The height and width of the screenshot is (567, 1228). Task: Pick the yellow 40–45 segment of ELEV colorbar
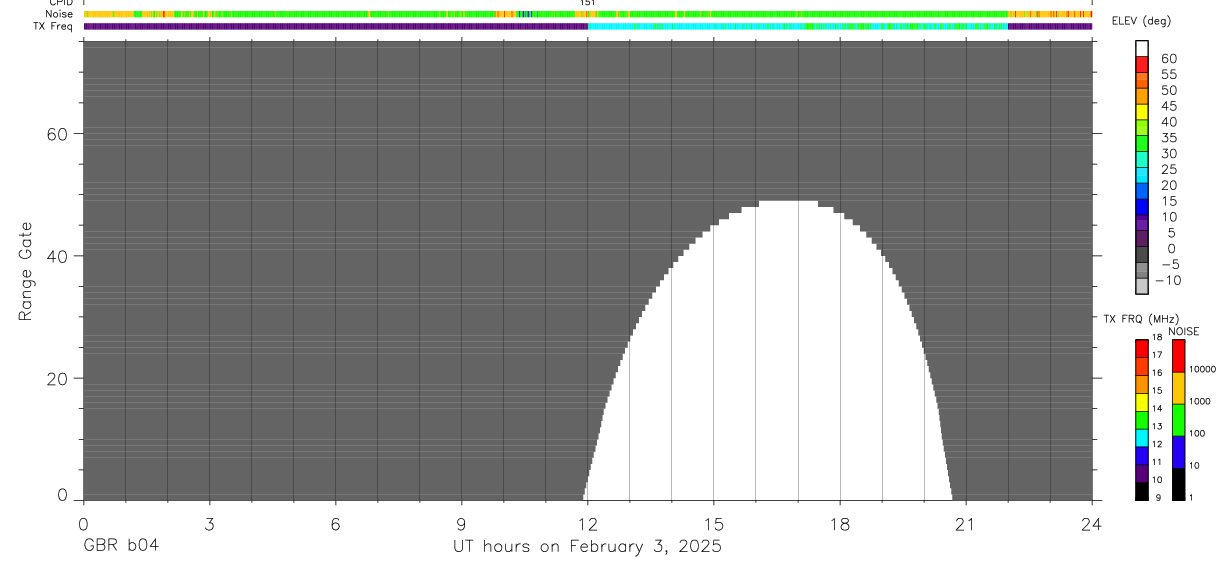[x=1142, y=112]
